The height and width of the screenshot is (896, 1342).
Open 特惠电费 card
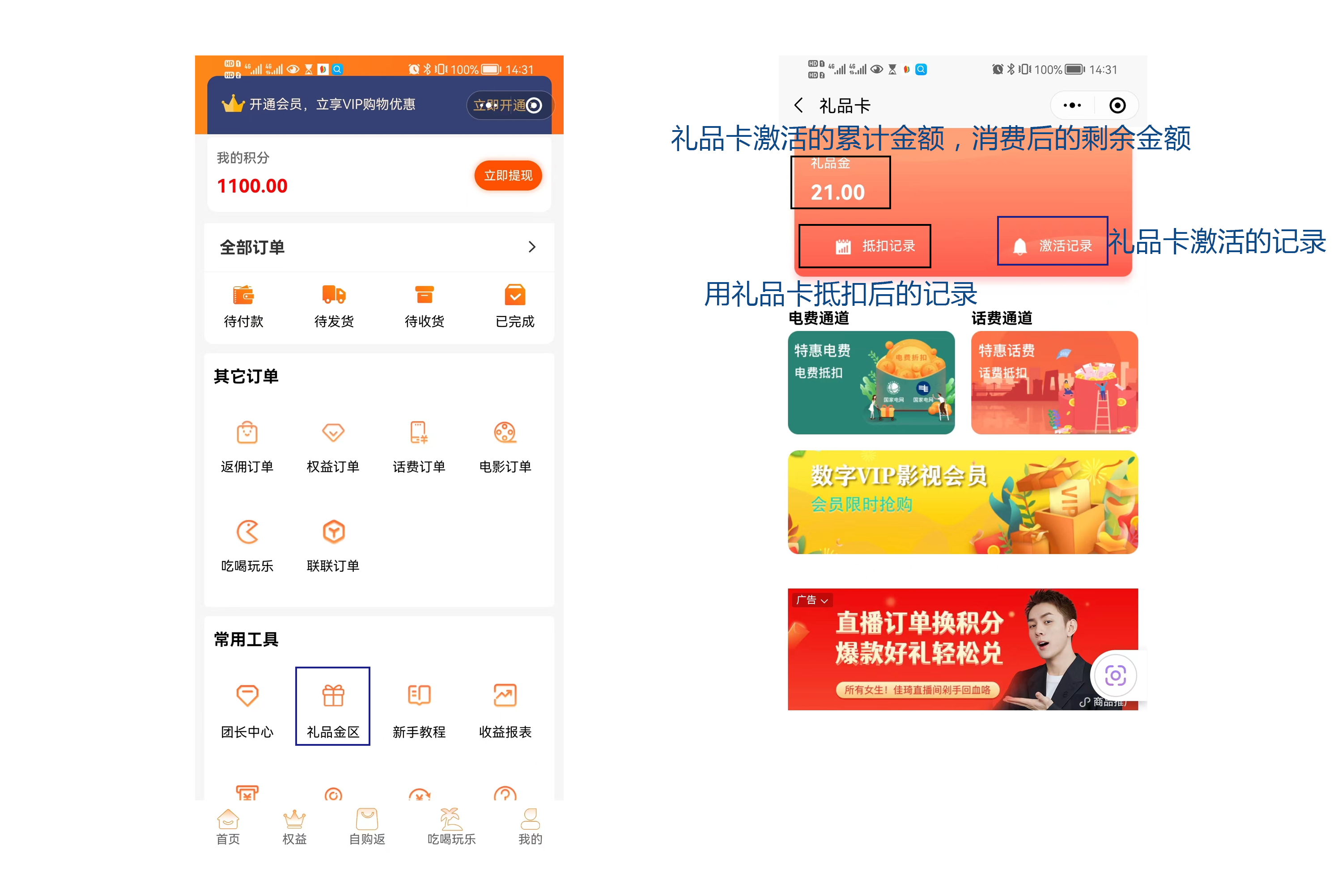(x=871, y=383)
